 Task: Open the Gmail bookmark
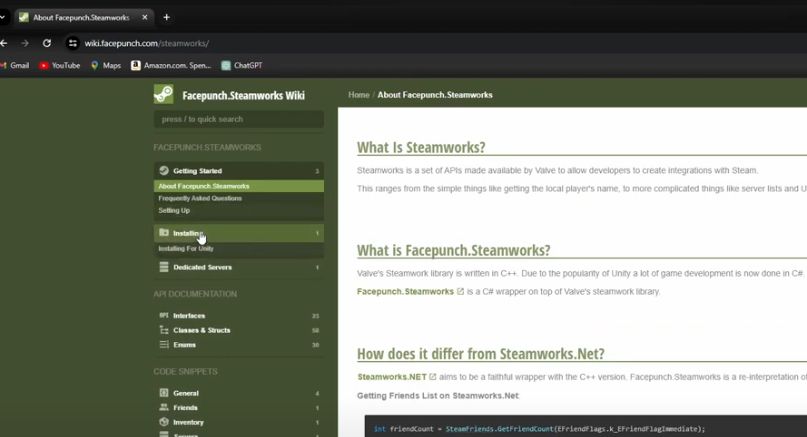tap(14, 65)
